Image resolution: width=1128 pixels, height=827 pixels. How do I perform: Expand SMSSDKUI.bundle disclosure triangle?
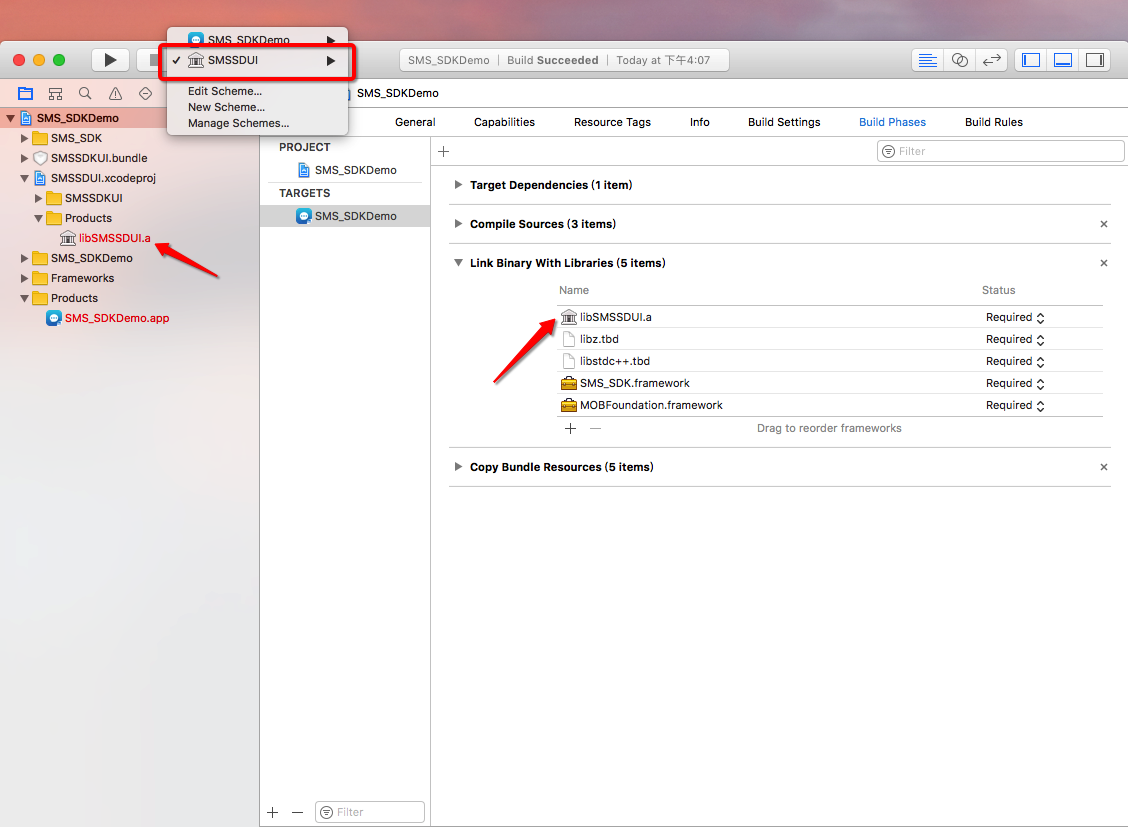pos(24,158)
